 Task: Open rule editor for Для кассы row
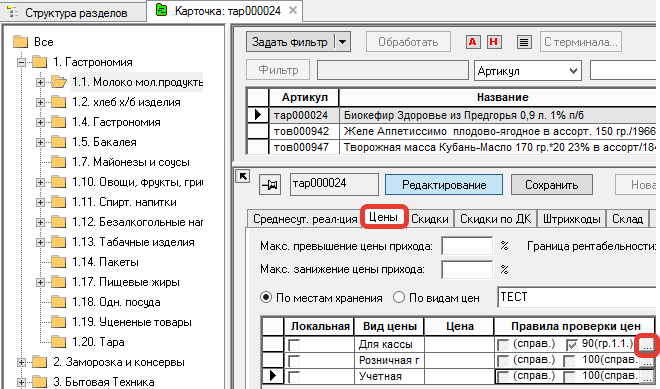pos(647,345)
